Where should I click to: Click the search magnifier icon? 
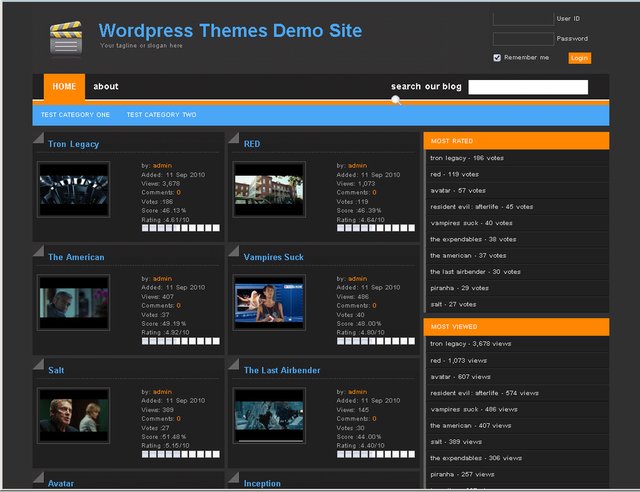click(396, 100)
